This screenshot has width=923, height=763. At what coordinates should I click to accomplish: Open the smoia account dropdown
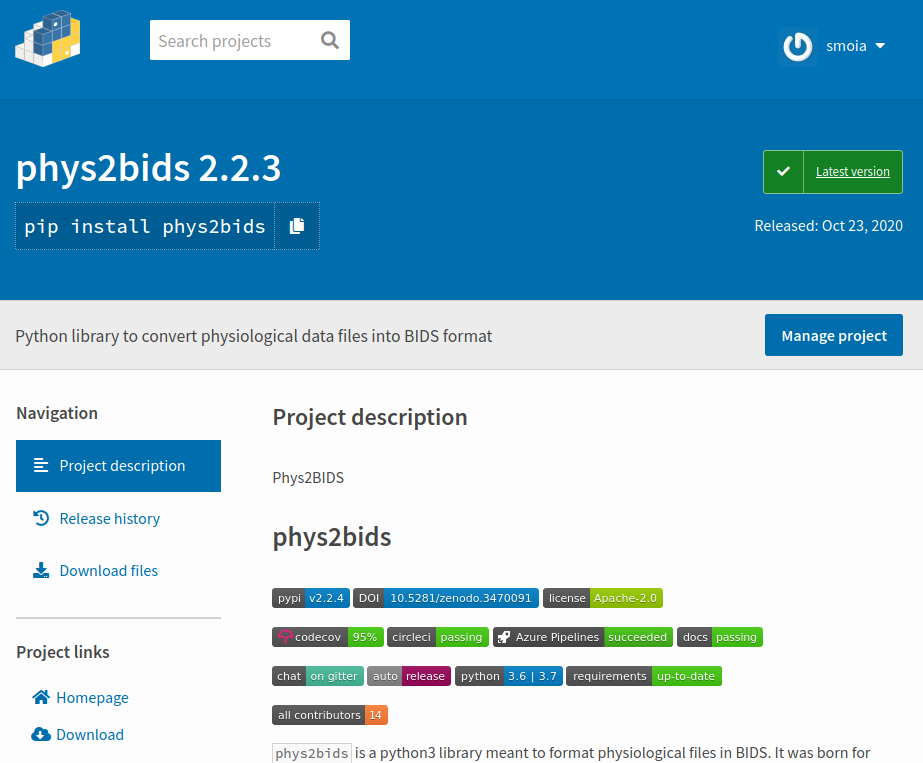click(x=855, y=46)
